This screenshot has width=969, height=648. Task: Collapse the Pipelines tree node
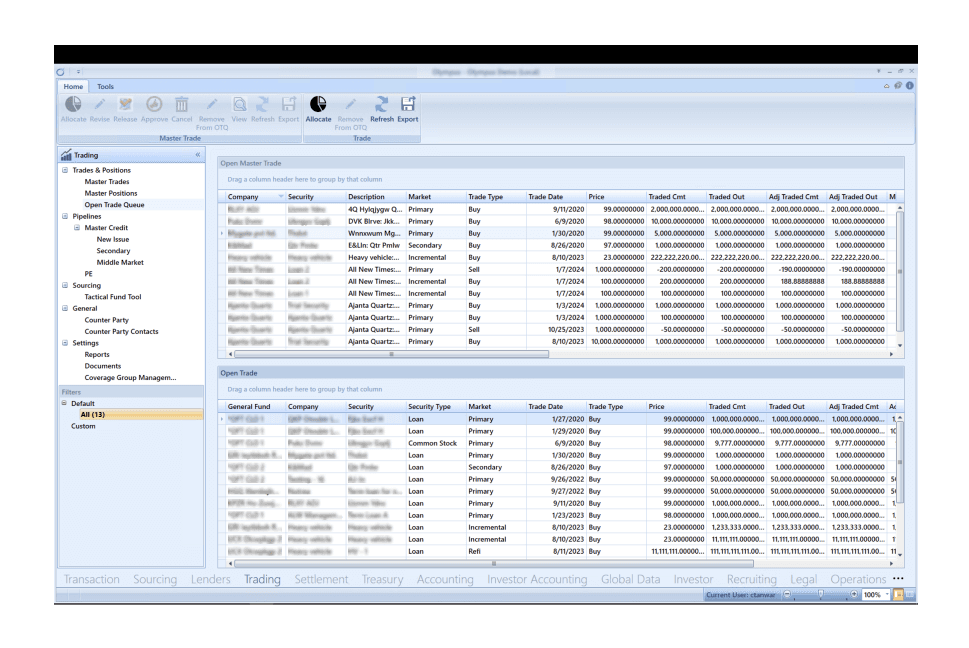tap(65, 216)
